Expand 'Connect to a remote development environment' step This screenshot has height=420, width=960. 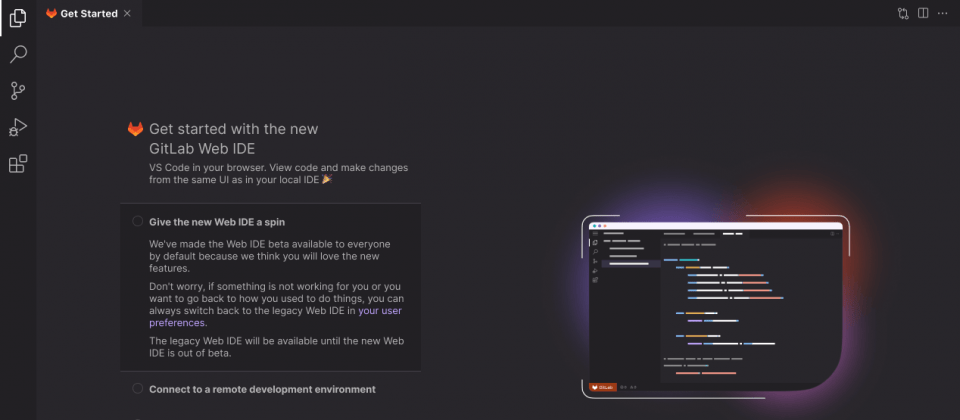[263, 389]
